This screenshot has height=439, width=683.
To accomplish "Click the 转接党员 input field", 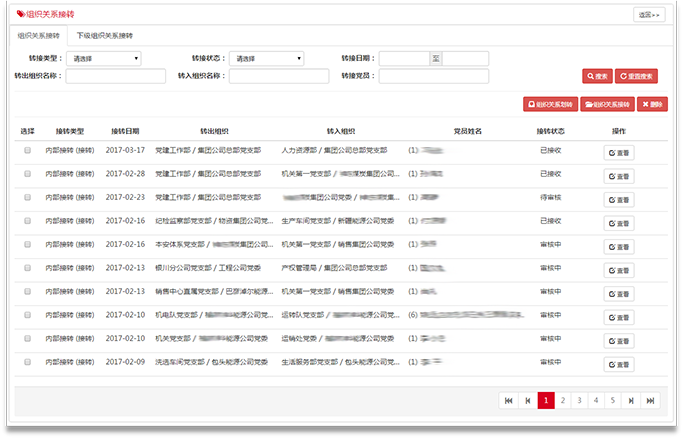I will 434,76.
